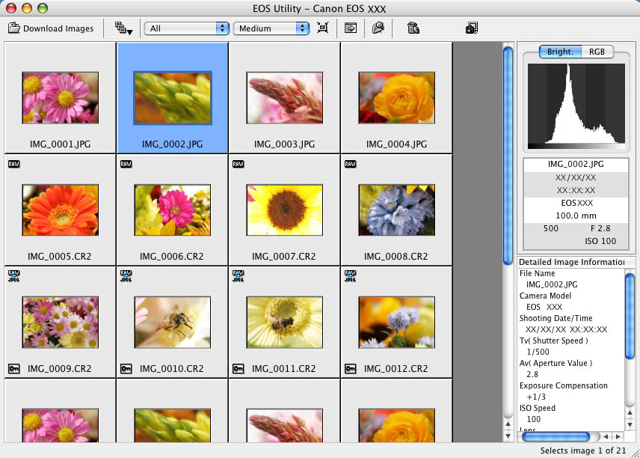The height and width of the screenshot is (458, 640).
Task: Click the RAW badge on IMG_0007.CR2
Action: click(238, 164)
